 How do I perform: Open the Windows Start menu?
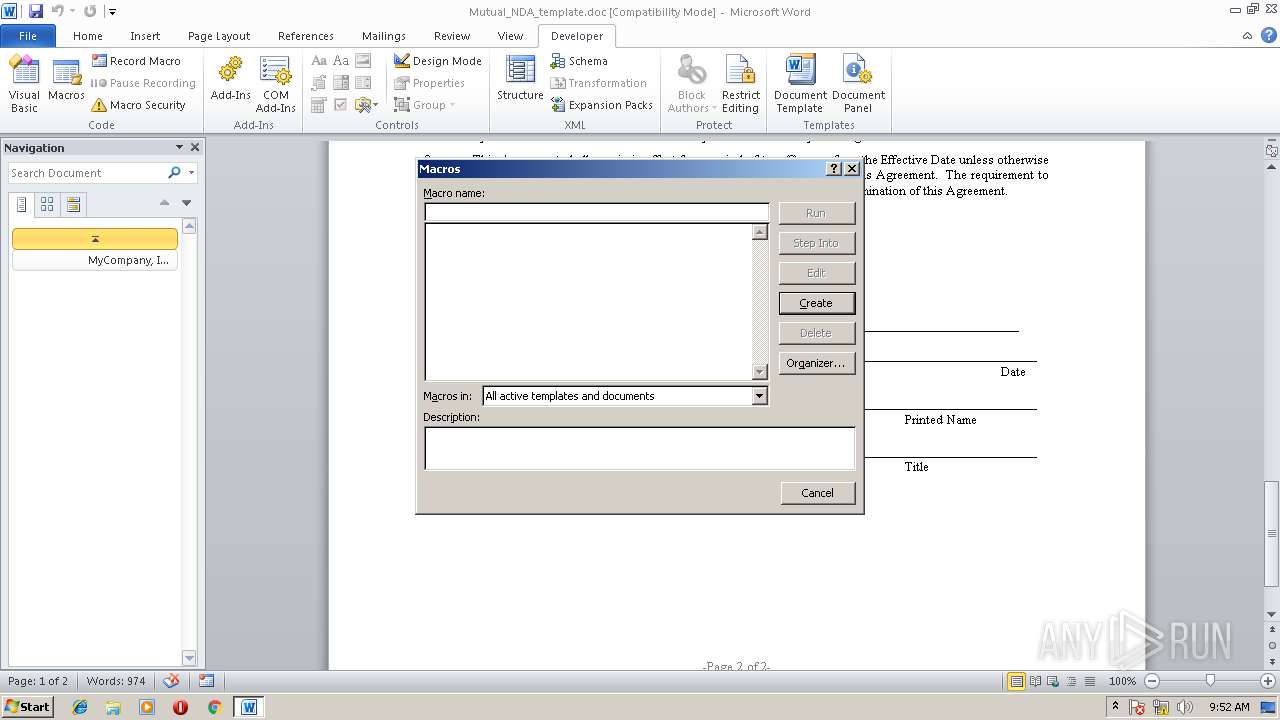tap(27, 706)
